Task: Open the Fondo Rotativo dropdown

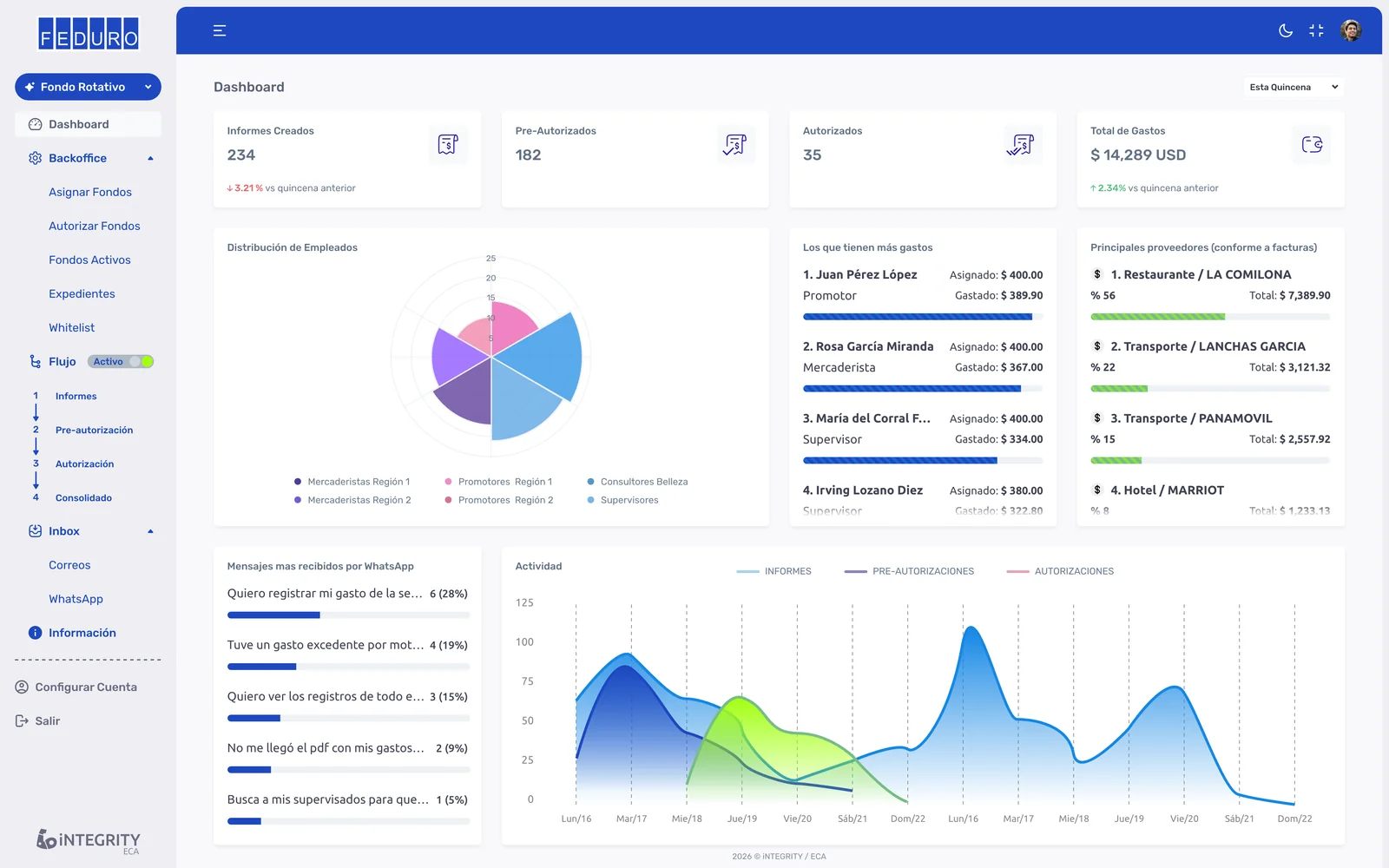Action: (x=88, y=87)
